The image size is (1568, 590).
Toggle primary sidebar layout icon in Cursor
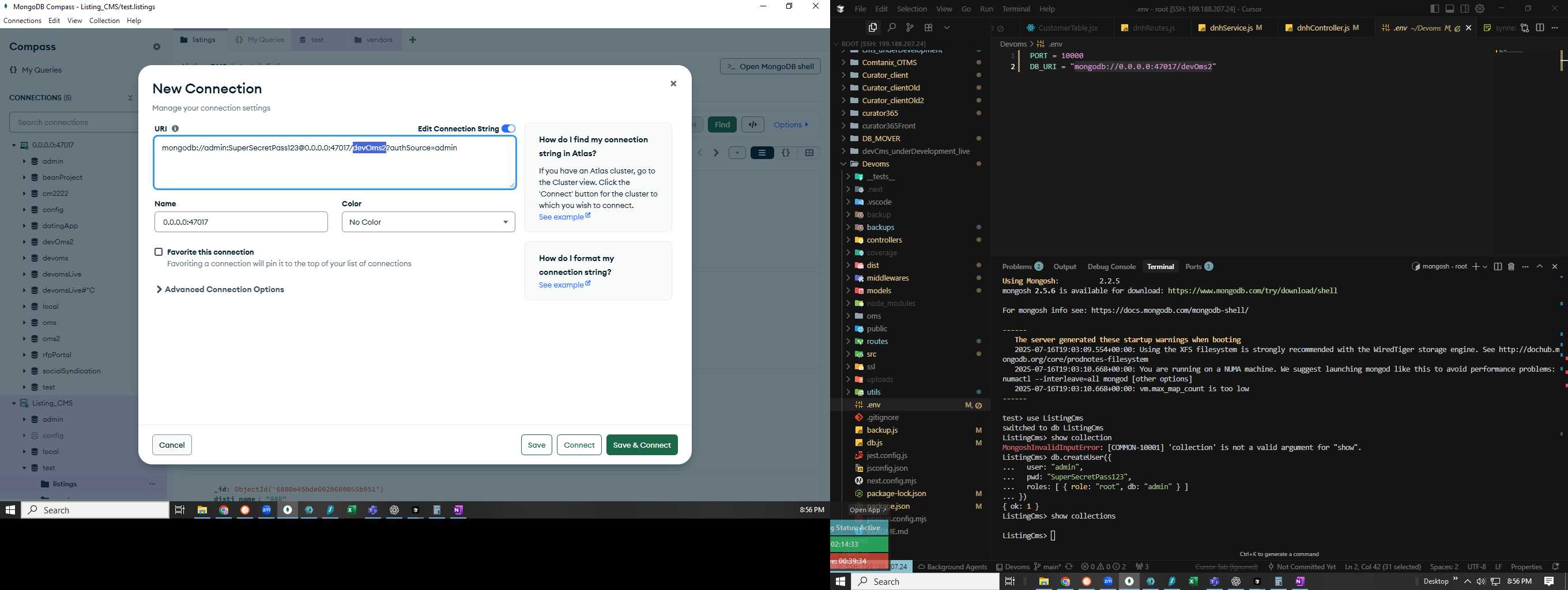tap(1435, 9)
